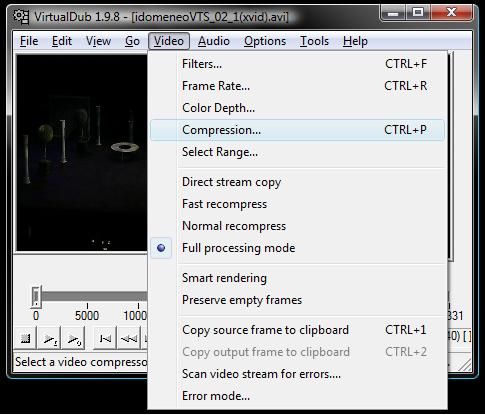Jump to the start of video

105,339
